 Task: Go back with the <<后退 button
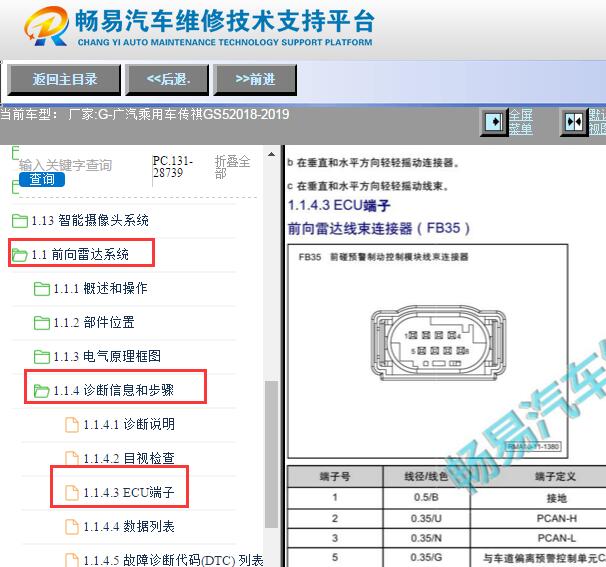(167, 80)
